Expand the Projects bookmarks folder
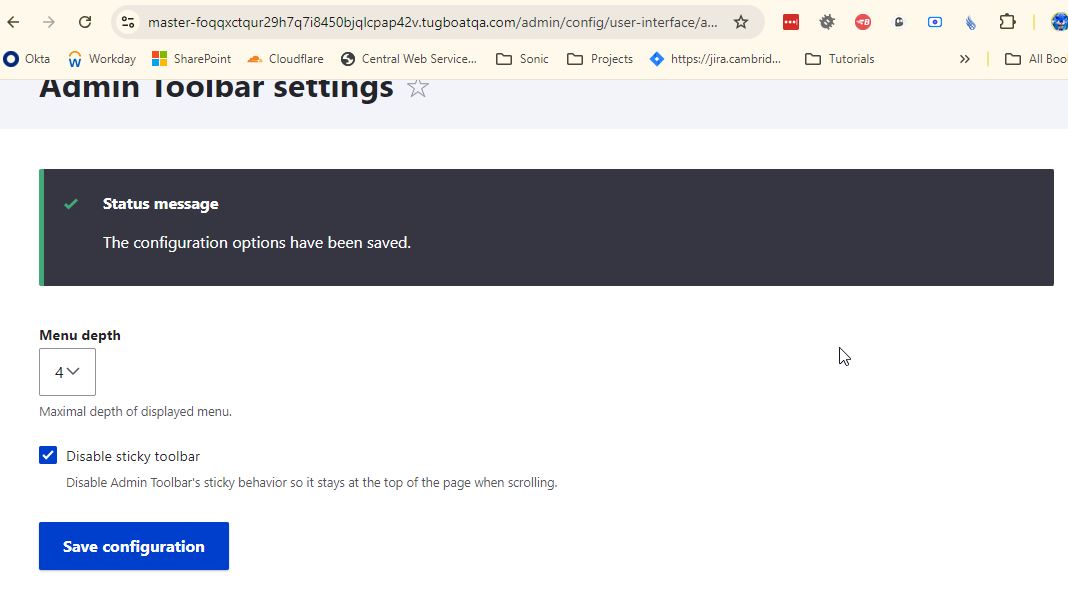 pos(600,59)
